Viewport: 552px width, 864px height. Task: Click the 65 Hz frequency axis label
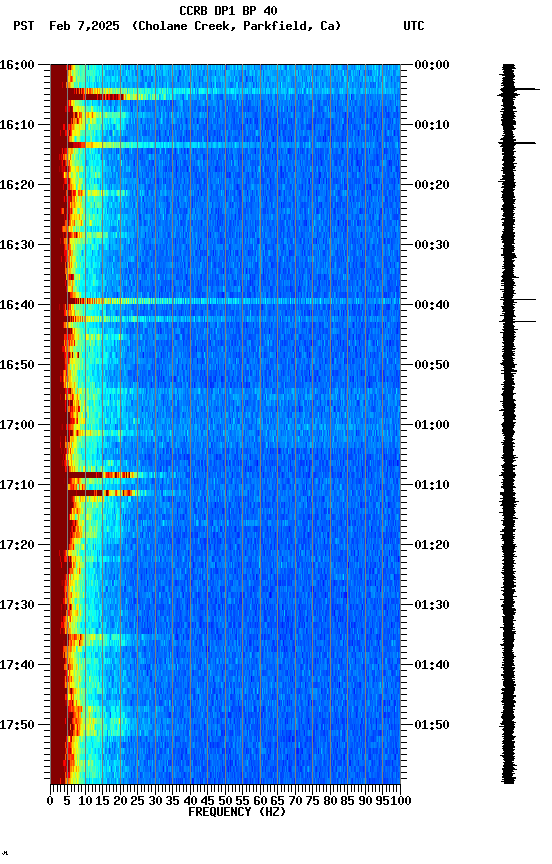click(x=278, y=801)
